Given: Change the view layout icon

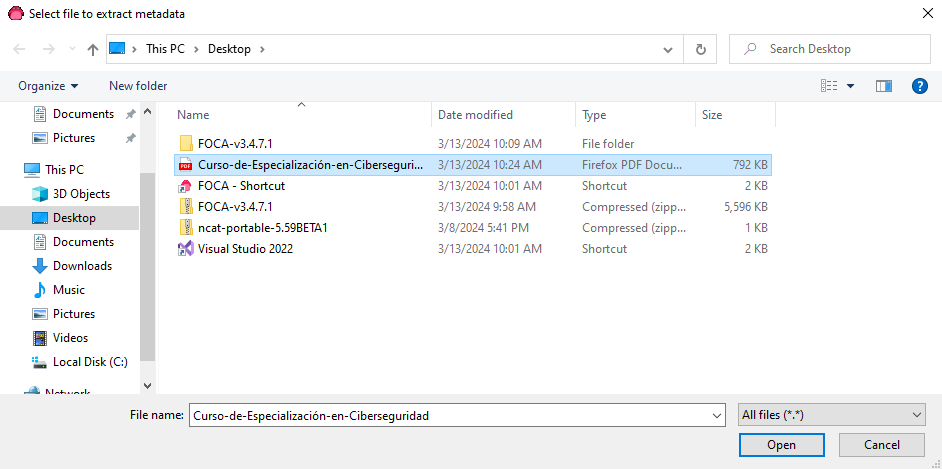Looking at the screenshot, I should pos(829,86).
